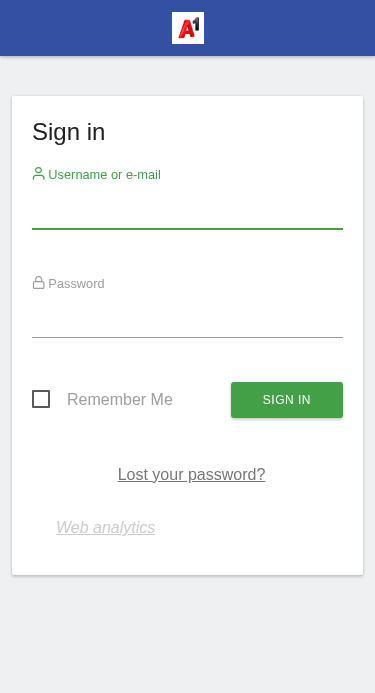
Task: Click the green underline of the username field
Action: 188,229
